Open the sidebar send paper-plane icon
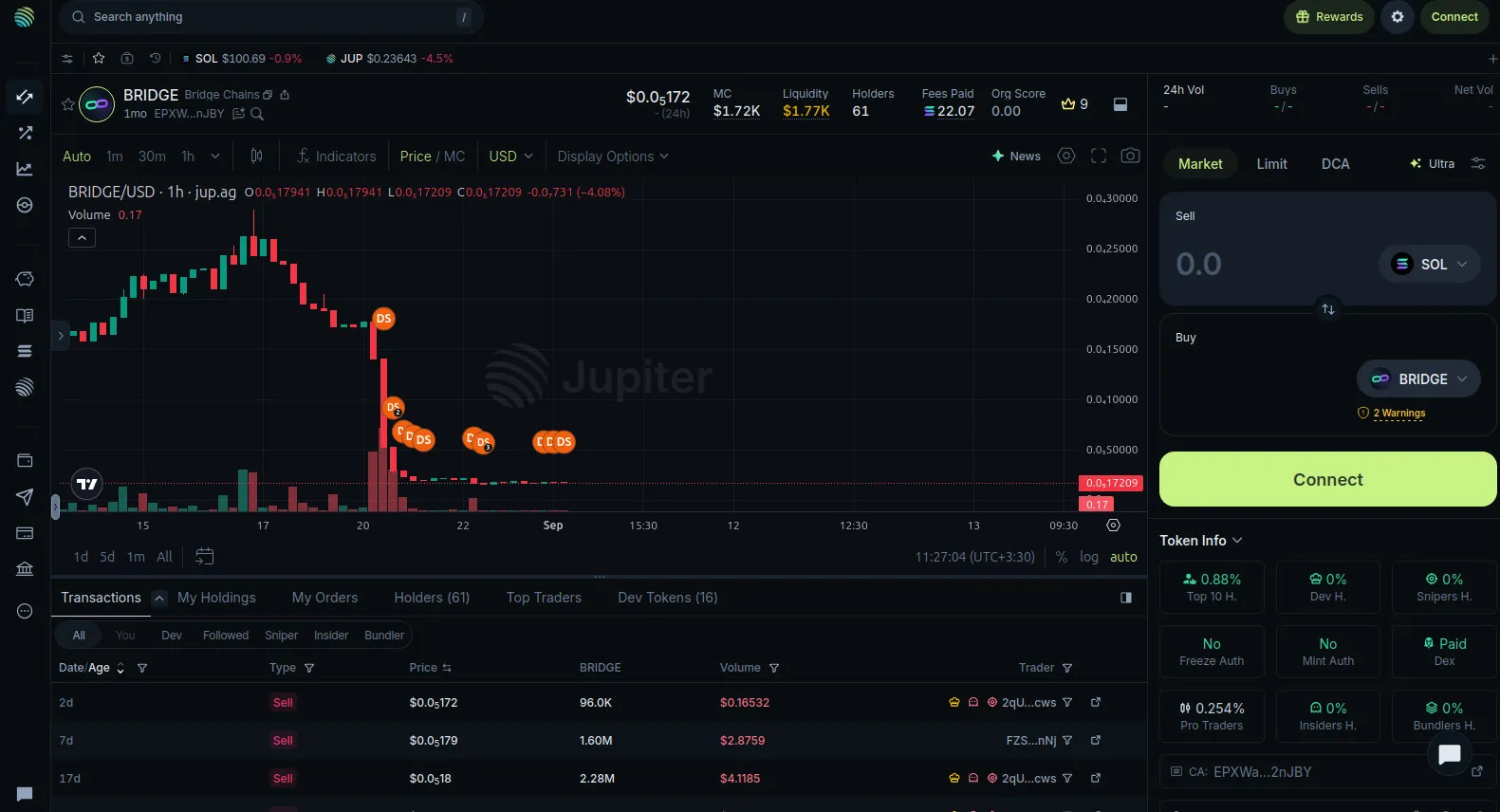The height and width of the screenshot is (812, 1500). (25, 497)
